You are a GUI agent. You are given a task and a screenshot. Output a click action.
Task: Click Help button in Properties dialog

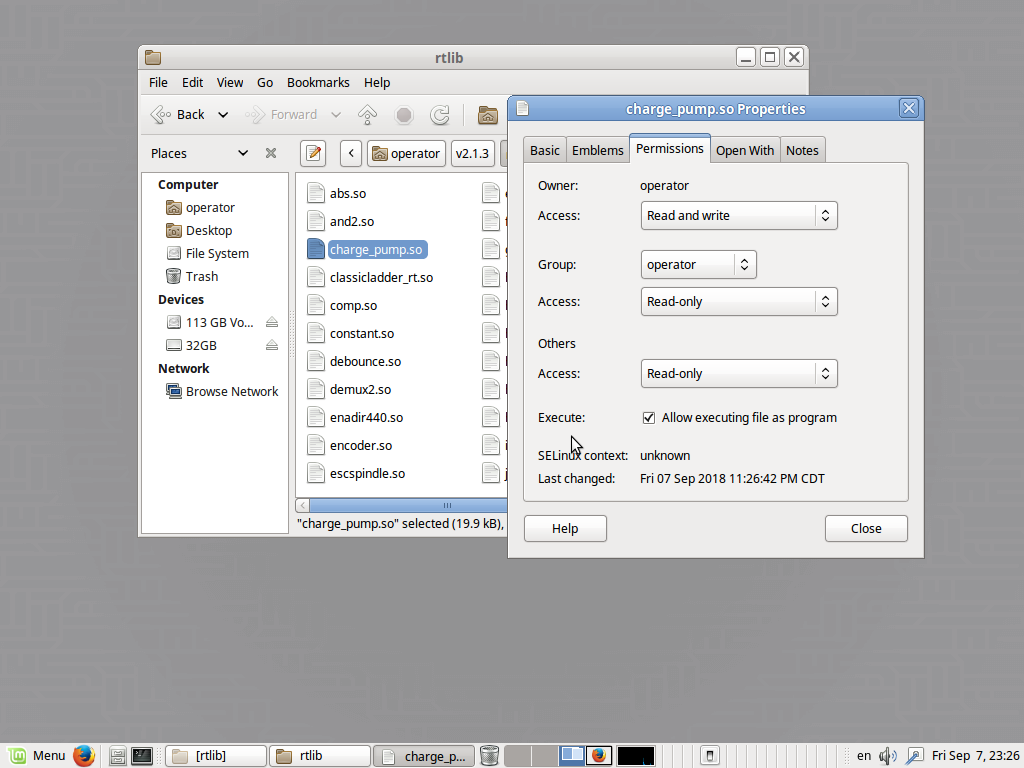coord(565,528)
